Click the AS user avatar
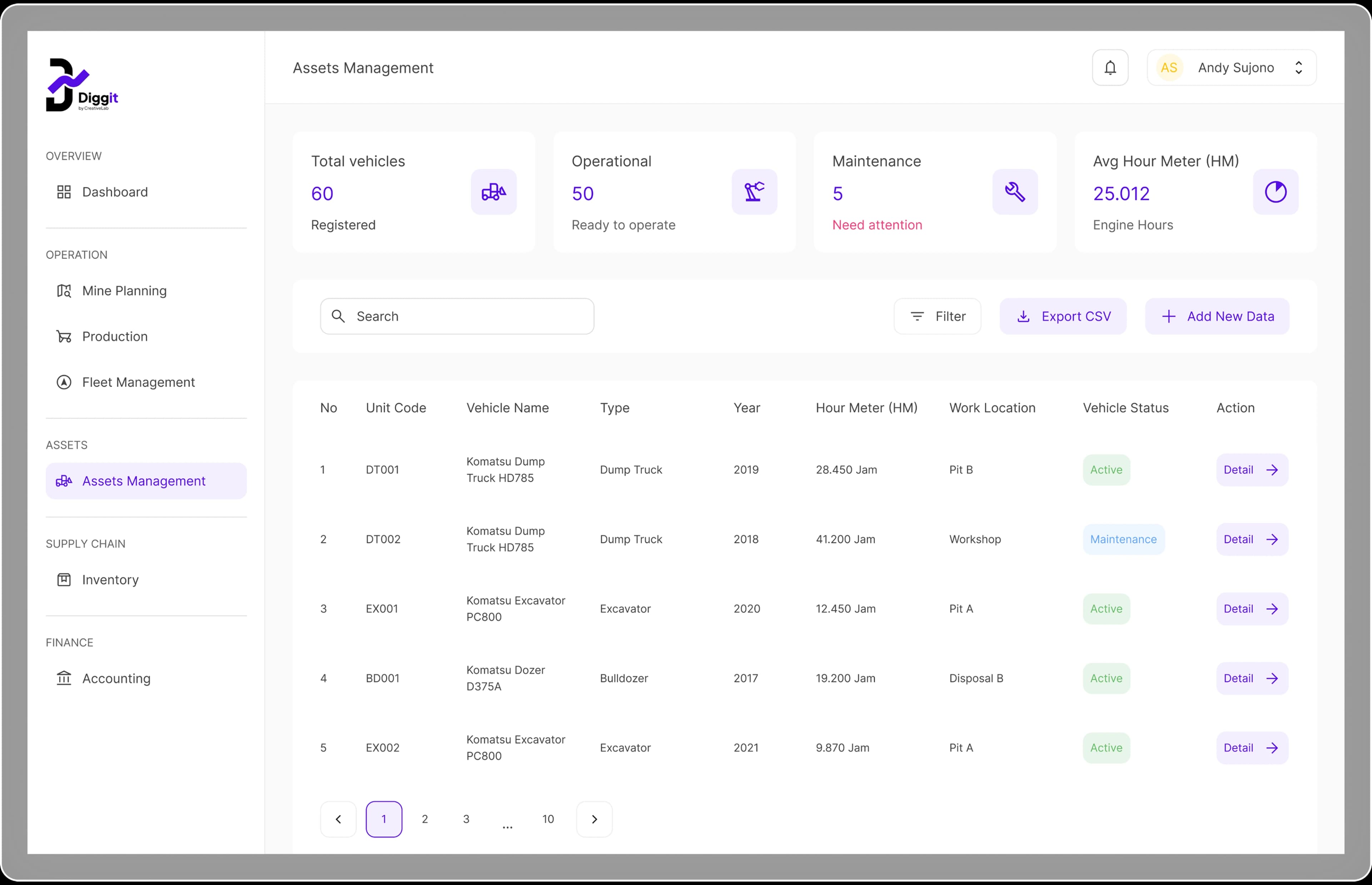Image resolution: width=1372 pixels, height=885 pixels. (1169, 68)
